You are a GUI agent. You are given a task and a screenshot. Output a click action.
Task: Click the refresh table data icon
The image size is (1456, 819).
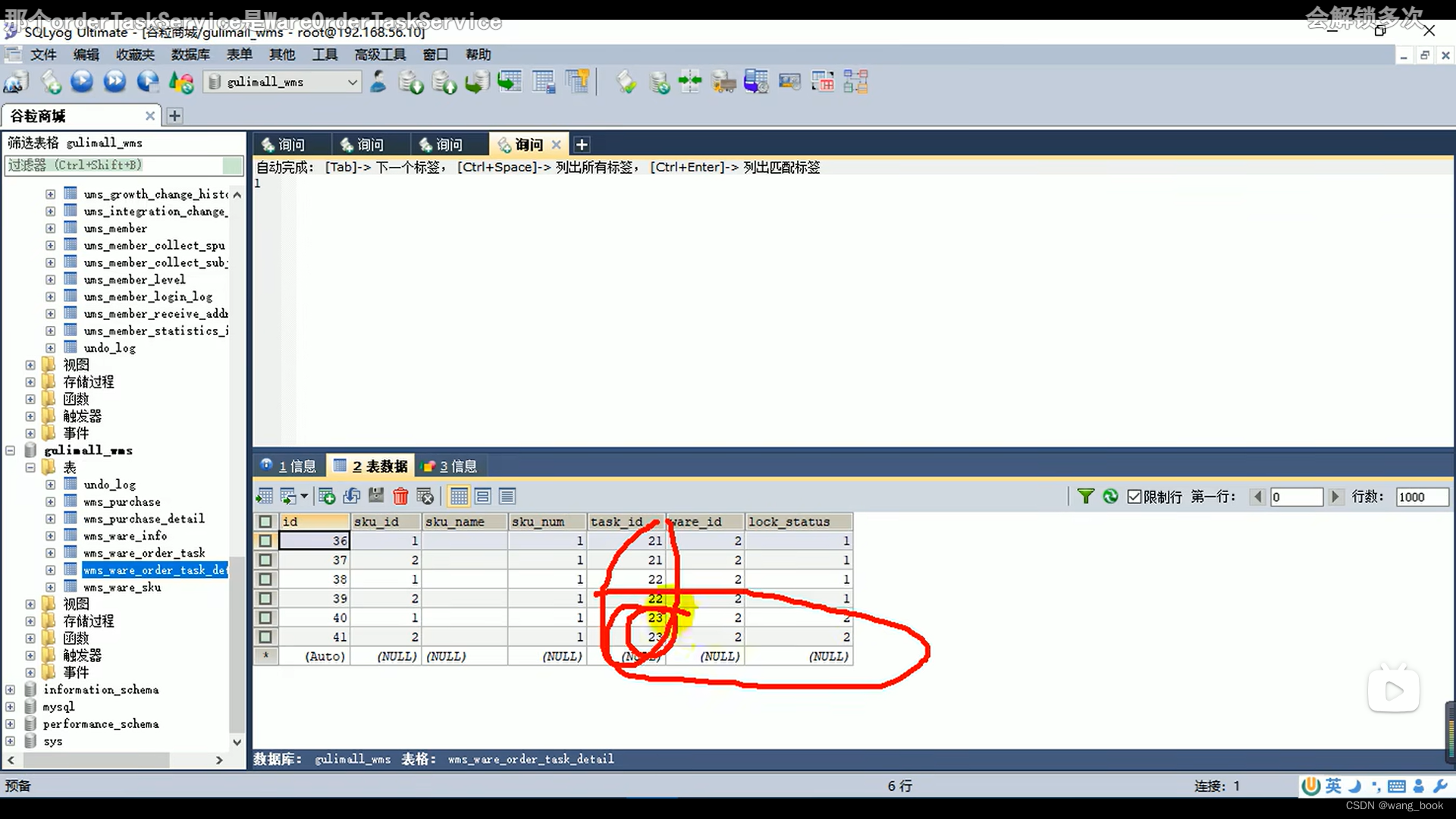tap(1111, 497)
